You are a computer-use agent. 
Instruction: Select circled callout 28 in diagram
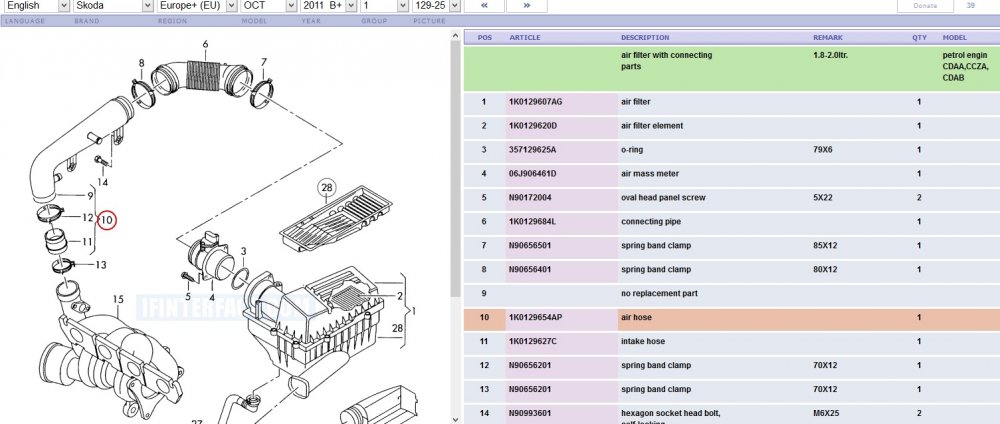[327, 187]
